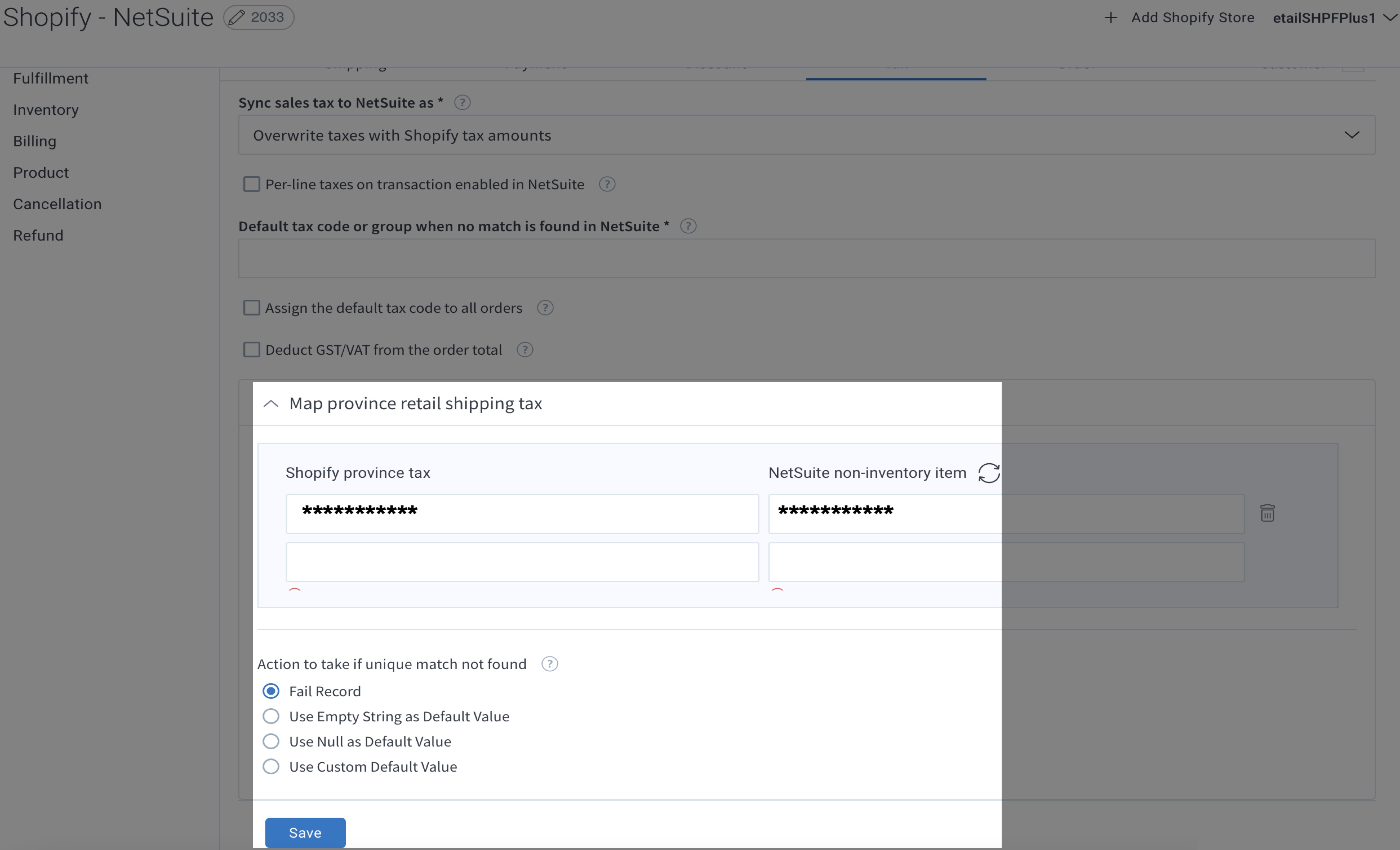Tick Deduct GST/VAT from the order total
Image resolution: width=1400 pixels, height=850 pixels.
[x=252, y=350]
